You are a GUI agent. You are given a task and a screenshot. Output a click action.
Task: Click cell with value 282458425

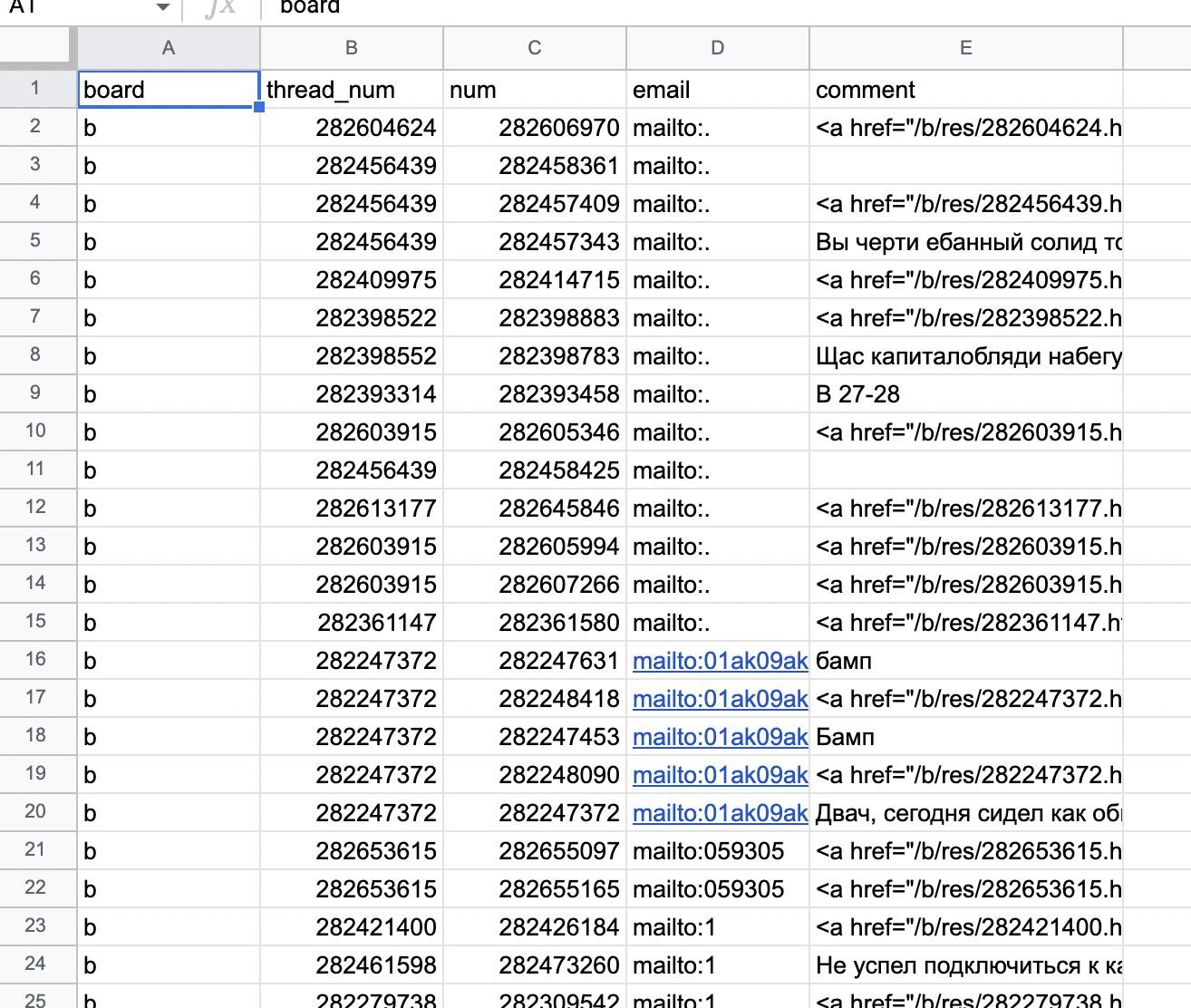coord(535,470)
